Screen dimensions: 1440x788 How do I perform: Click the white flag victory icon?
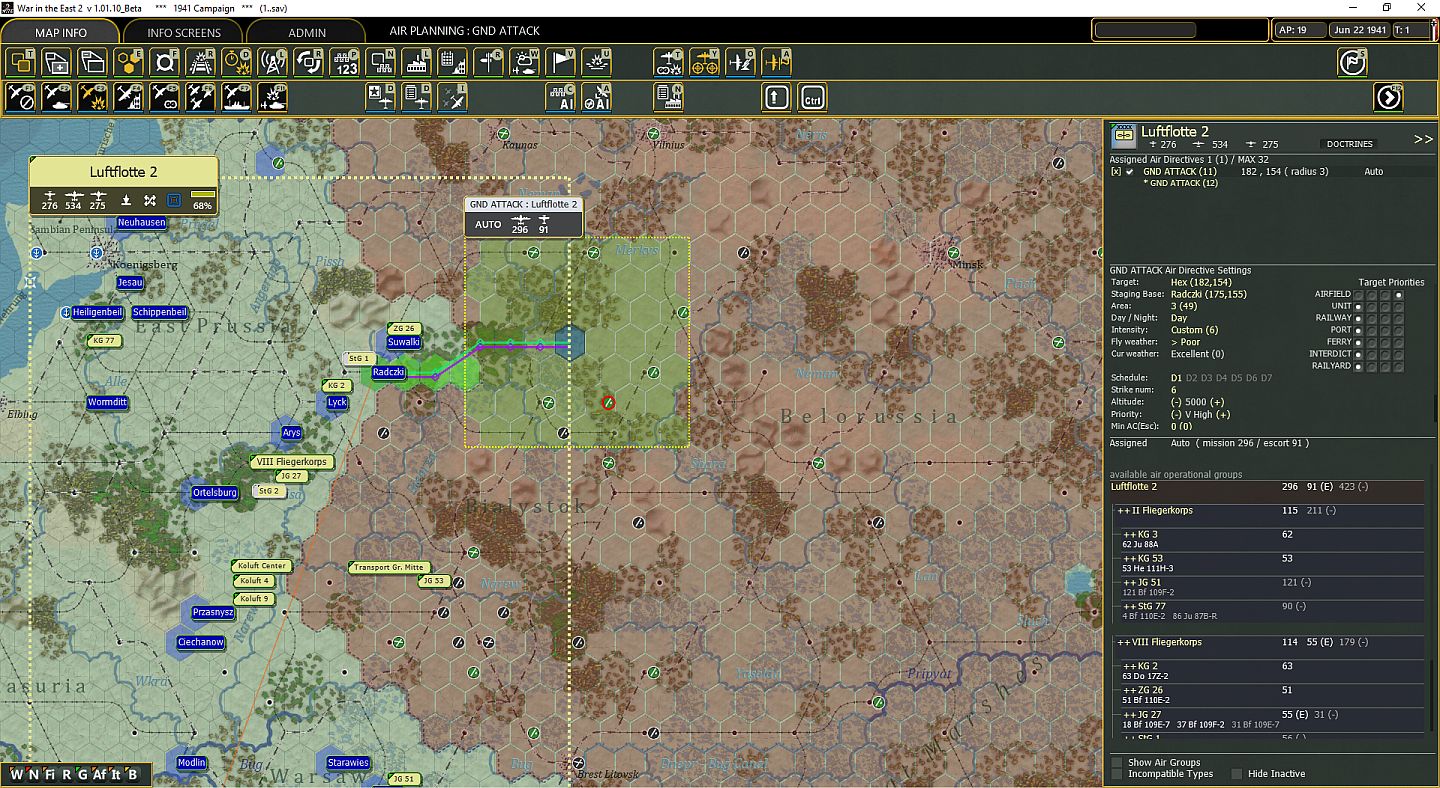click(x=561, y=62)
